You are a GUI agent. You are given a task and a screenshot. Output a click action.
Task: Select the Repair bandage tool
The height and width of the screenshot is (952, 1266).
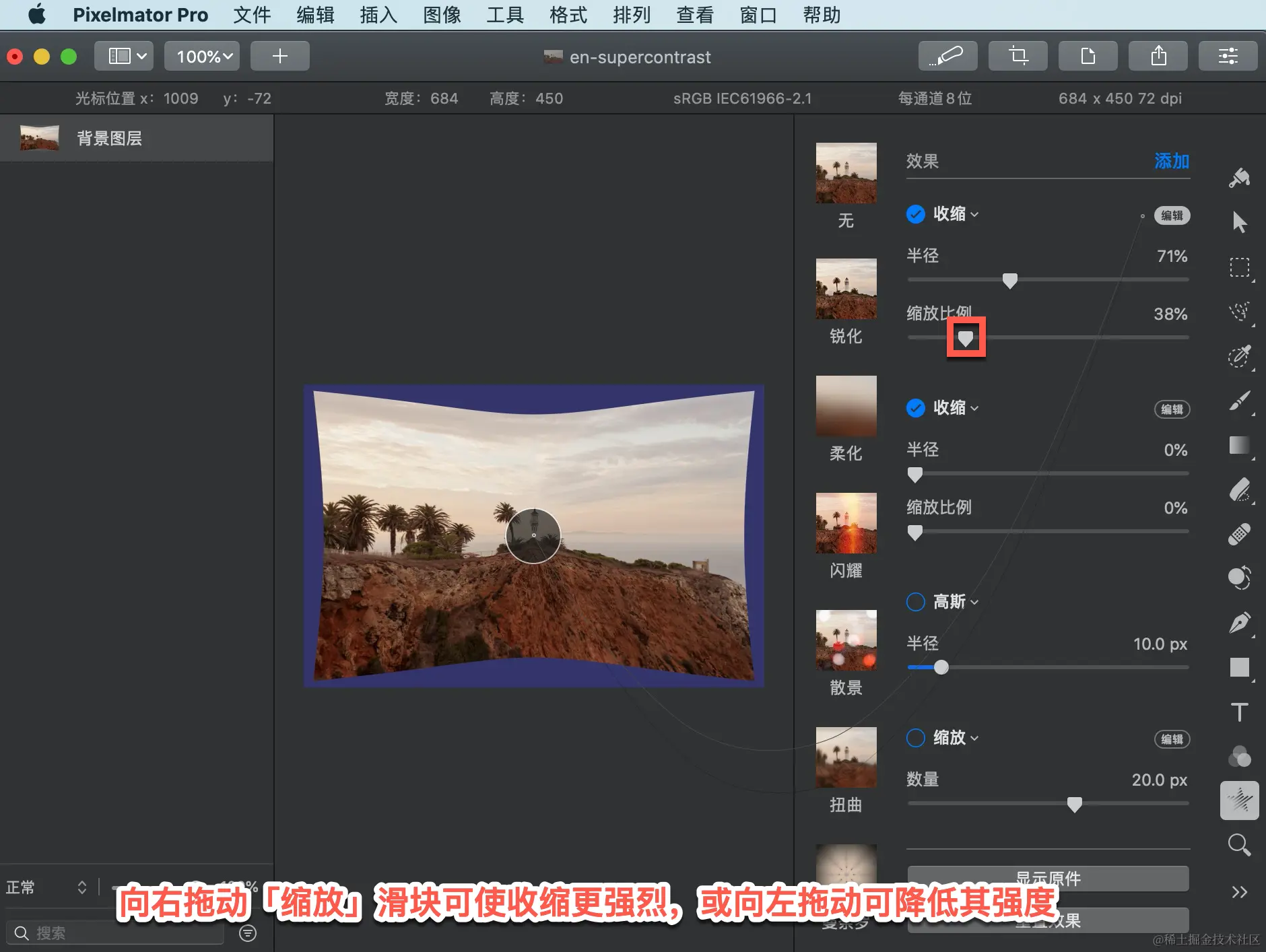coord(1239,534)
